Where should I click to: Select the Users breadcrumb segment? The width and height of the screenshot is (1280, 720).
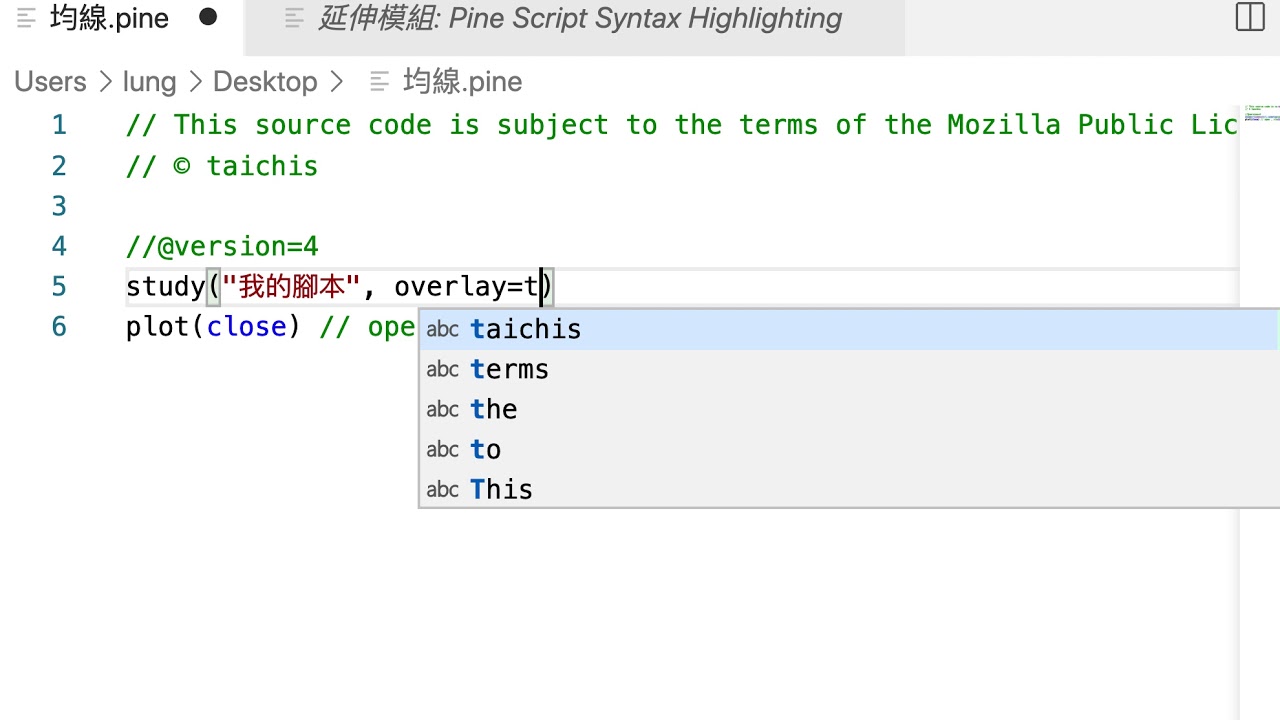tap(50, 82)
